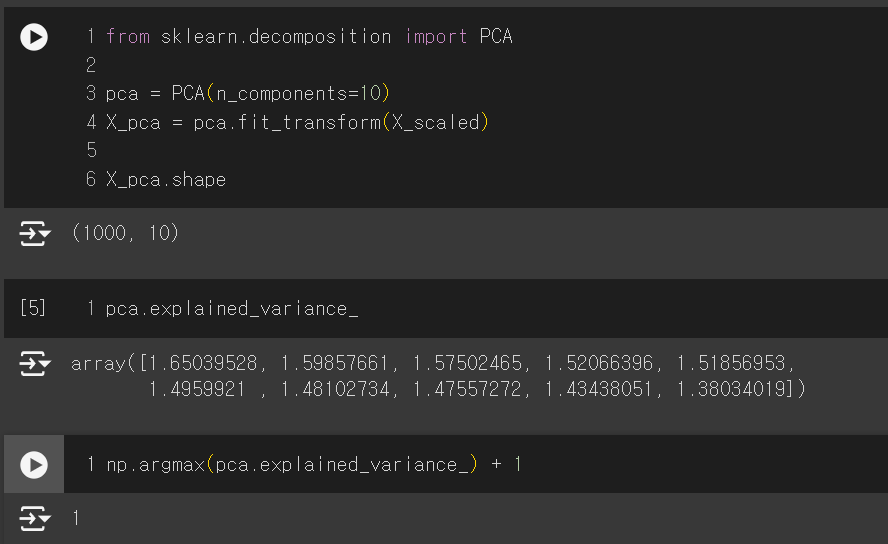Run the PCA import cell
The image size is (888, 544).
point(34,37)
